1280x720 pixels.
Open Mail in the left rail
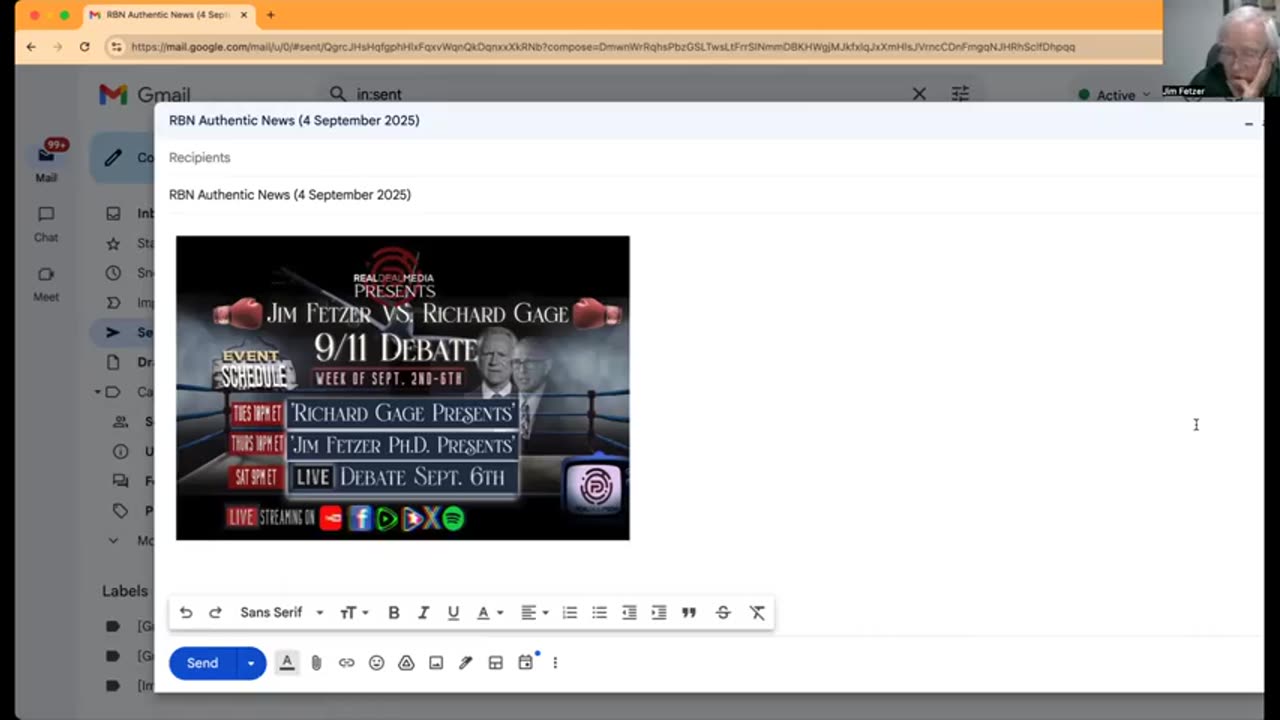pos(46,162)
